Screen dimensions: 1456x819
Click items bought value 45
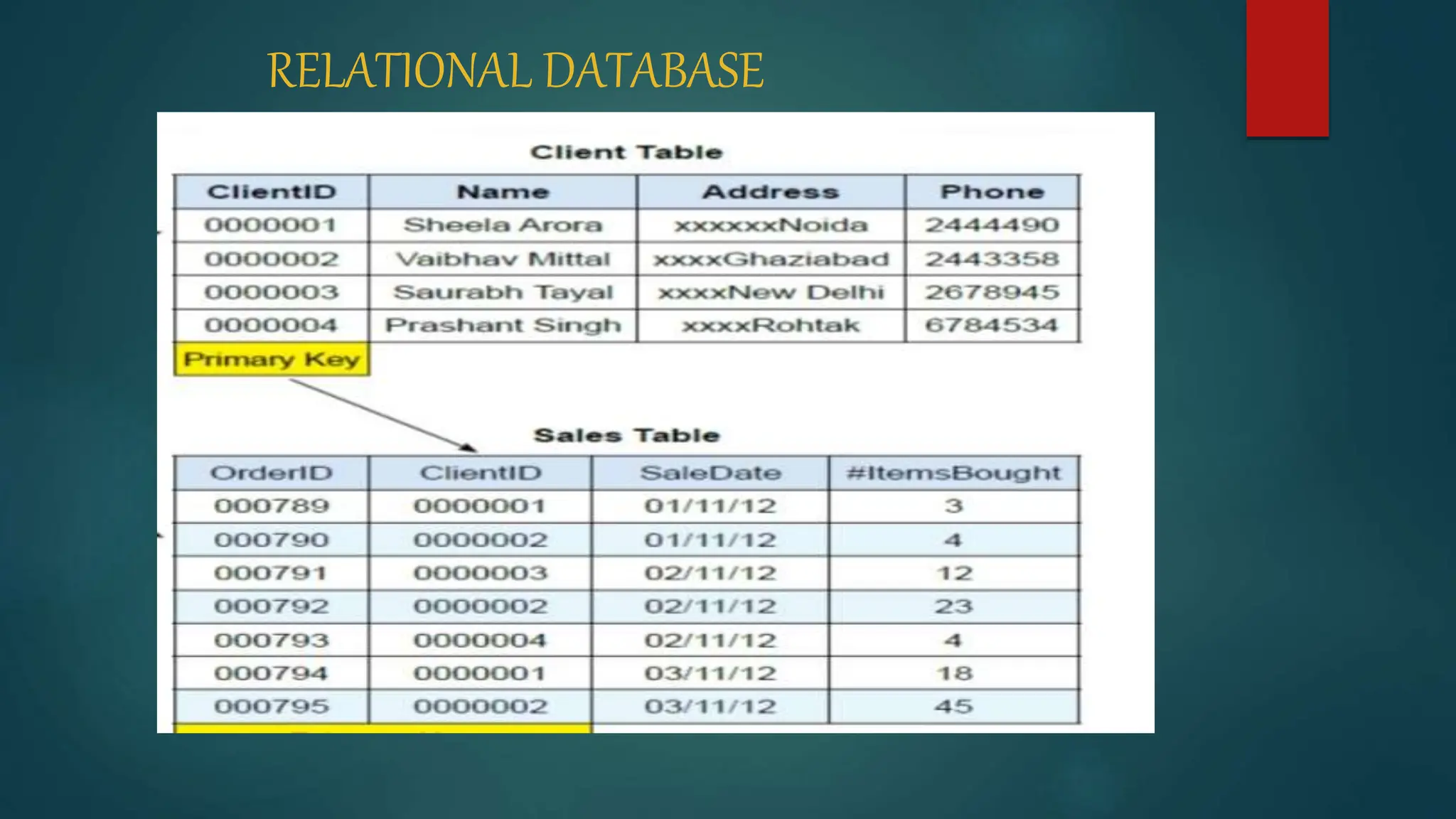tap(953, 707)
